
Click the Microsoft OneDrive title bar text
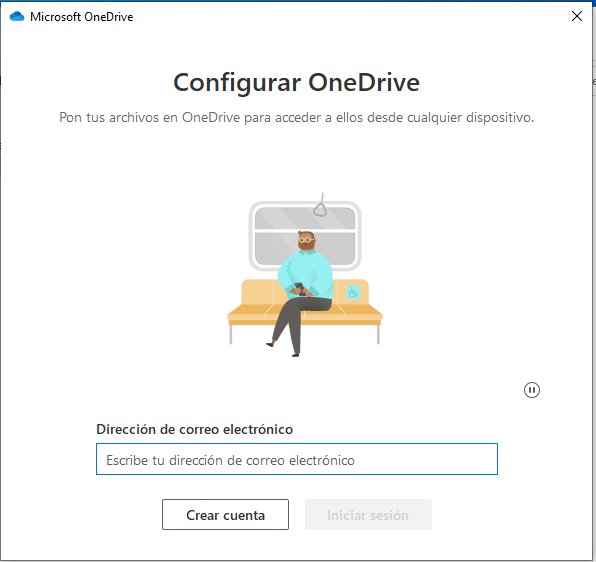[x=82, y=17]
